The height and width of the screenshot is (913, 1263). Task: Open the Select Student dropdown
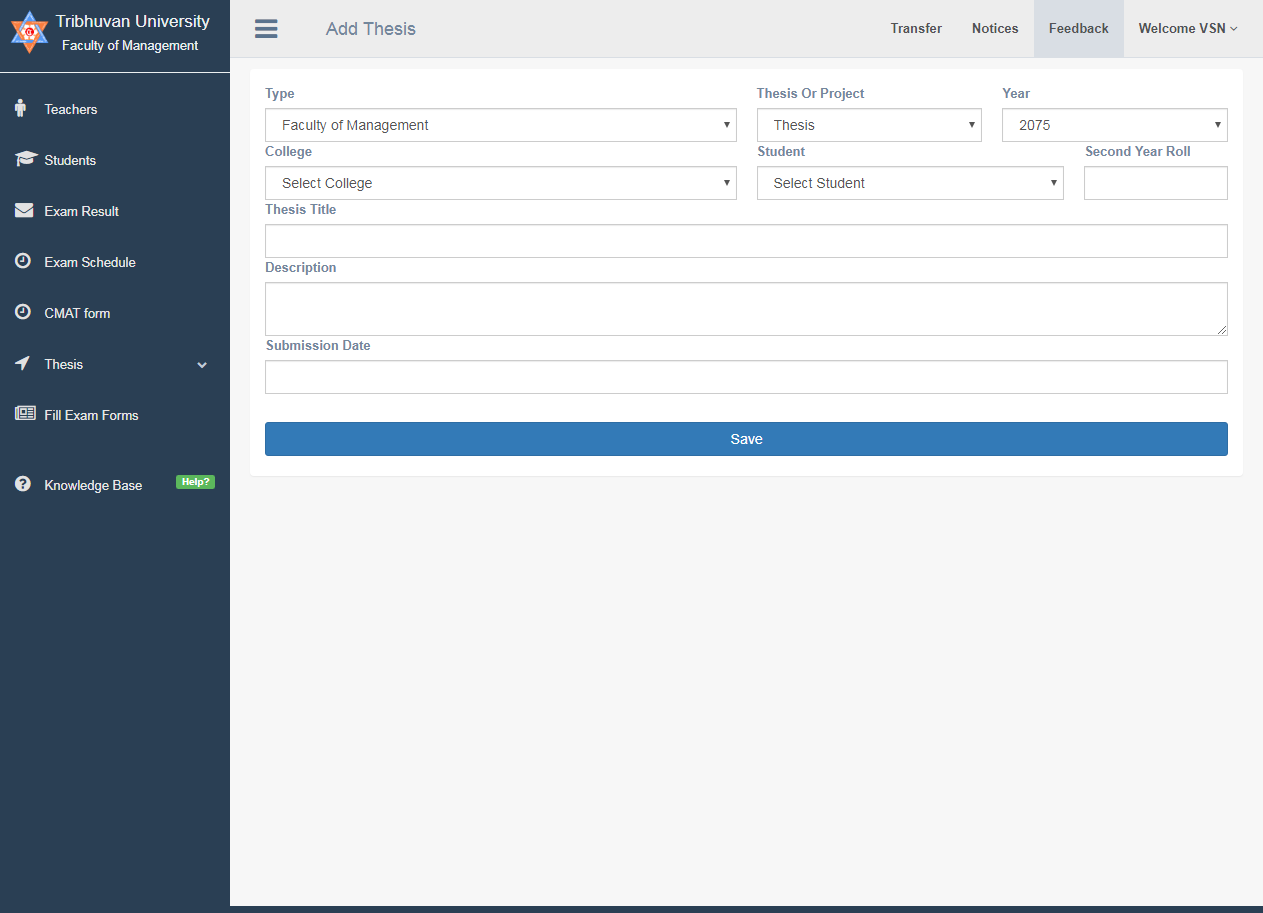pos(909,183)
